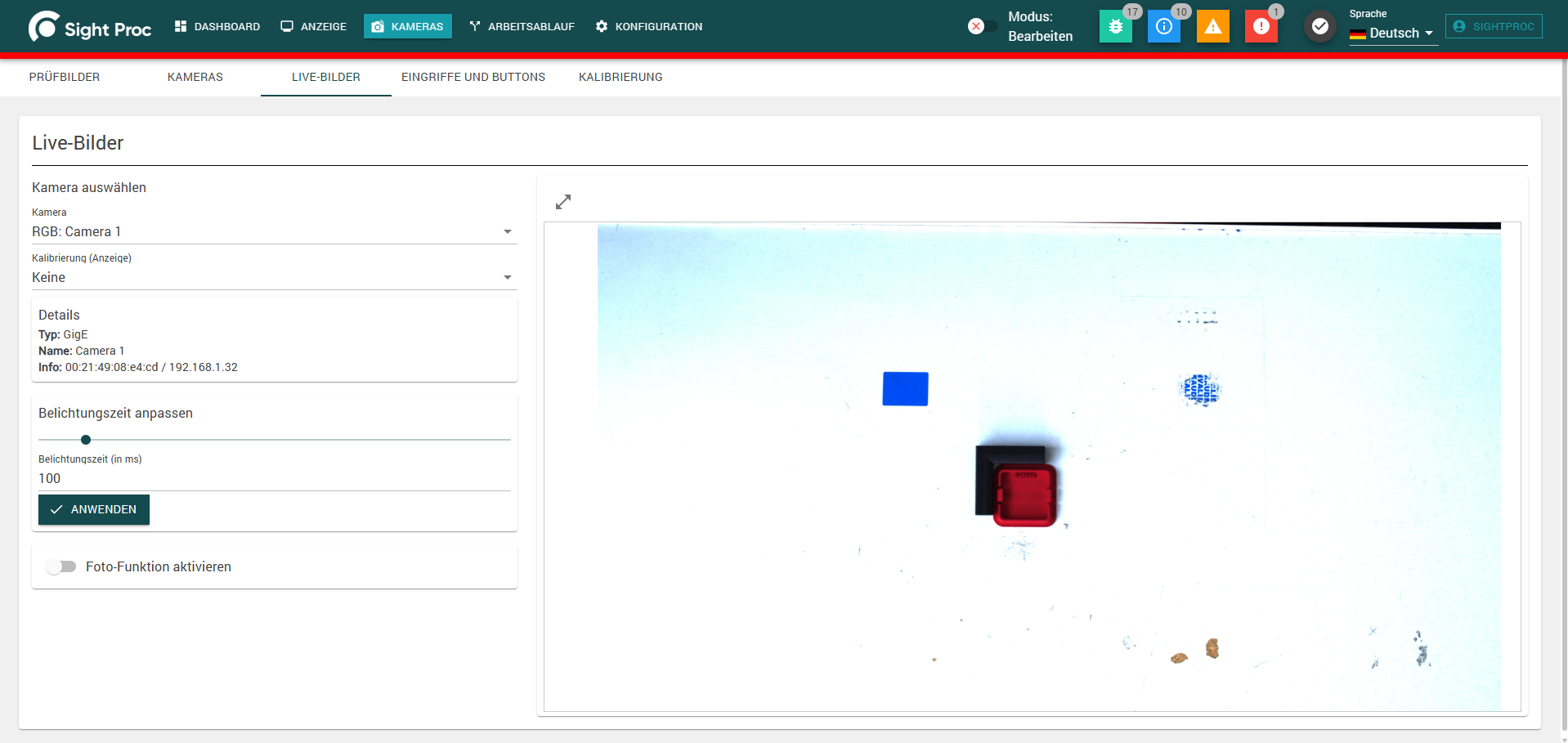Open blue info notifications icon

[x=1164, y=26]
